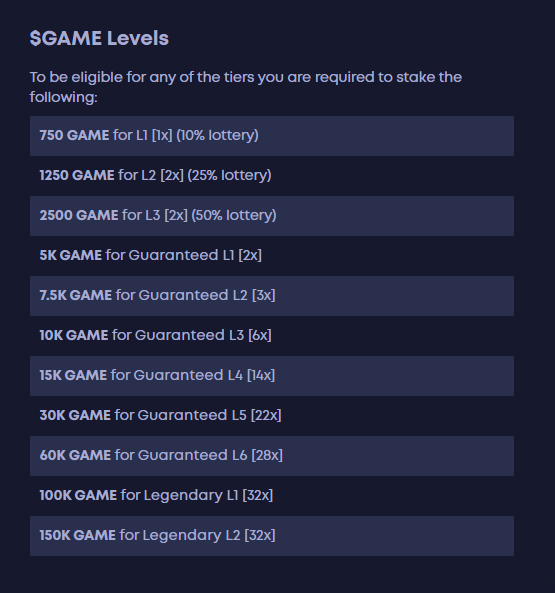Click the bold '100K GAME' amount
The image size is (555, 593).
coord(78,495)
